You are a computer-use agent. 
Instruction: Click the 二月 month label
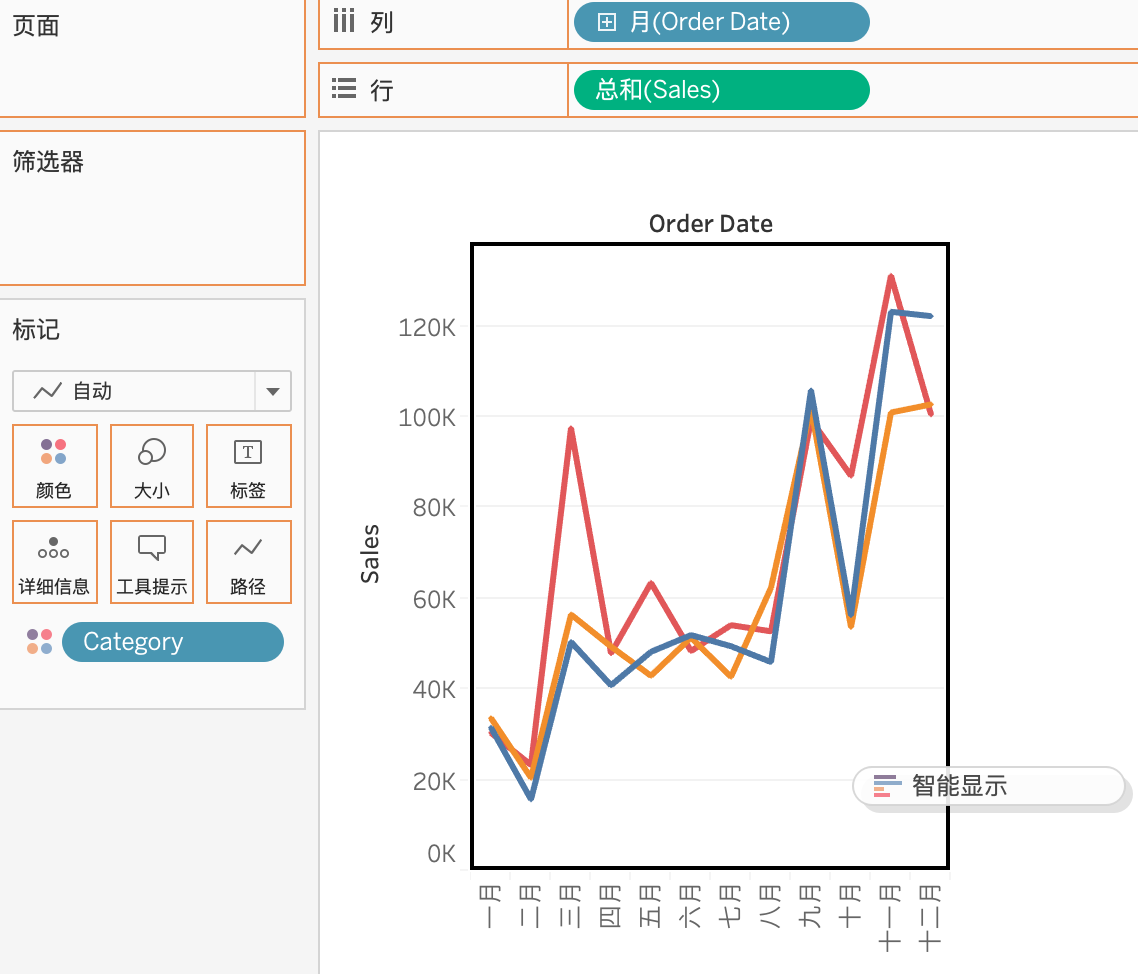click(x=531, y=907)
